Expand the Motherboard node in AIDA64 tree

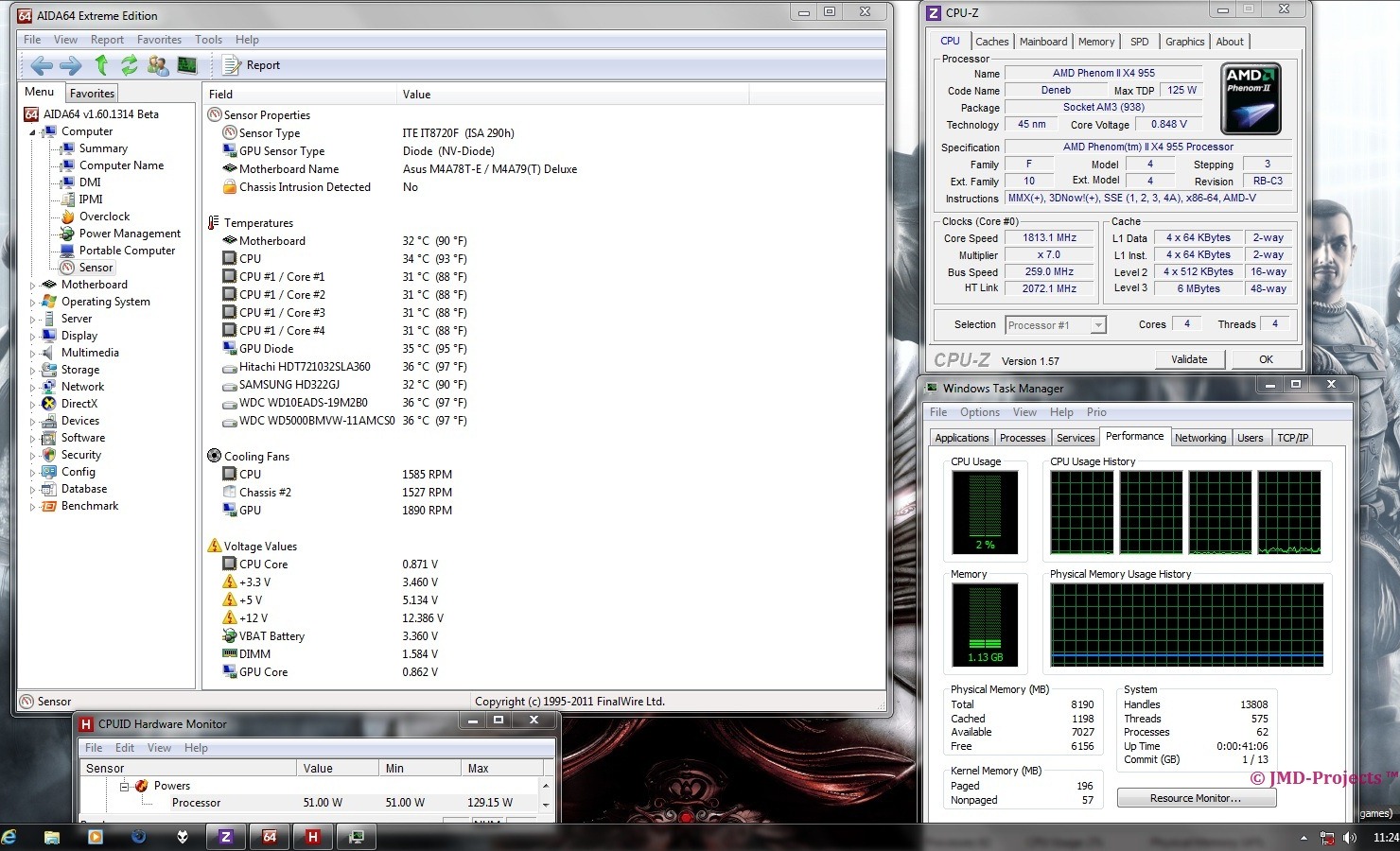(32, 285)
